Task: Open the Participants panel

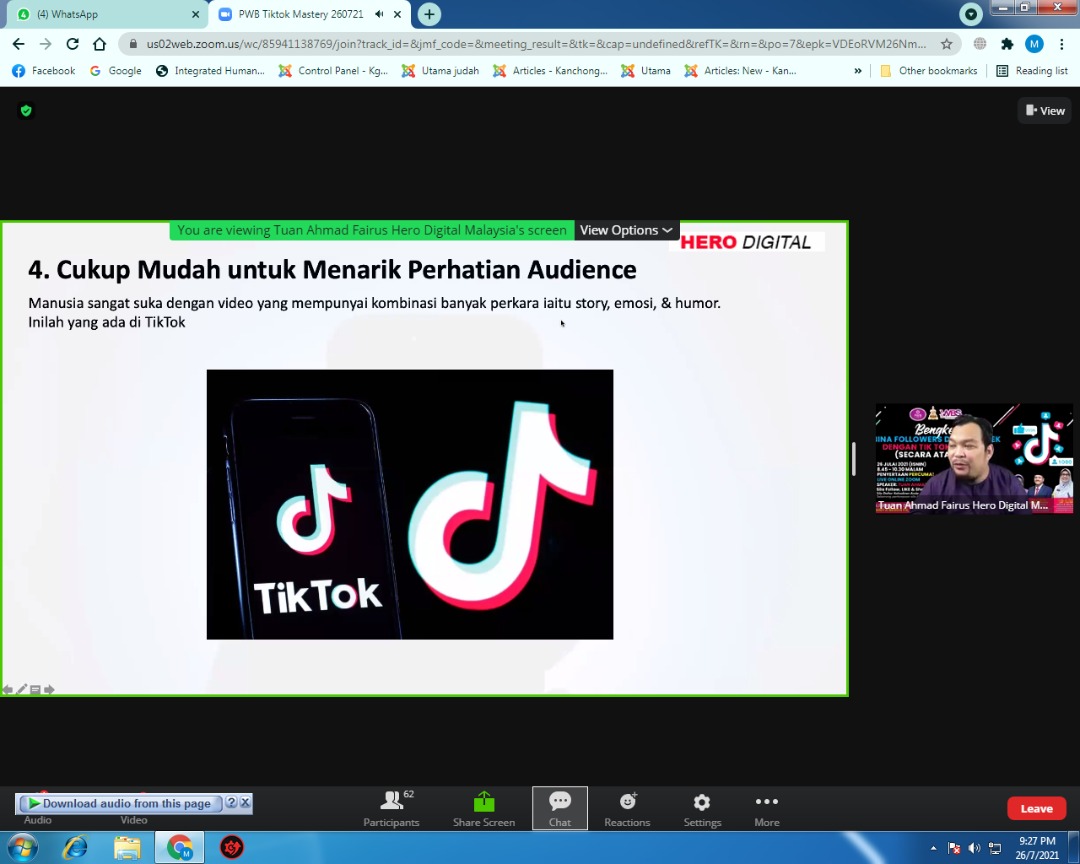Action: (x=391, y=808)
